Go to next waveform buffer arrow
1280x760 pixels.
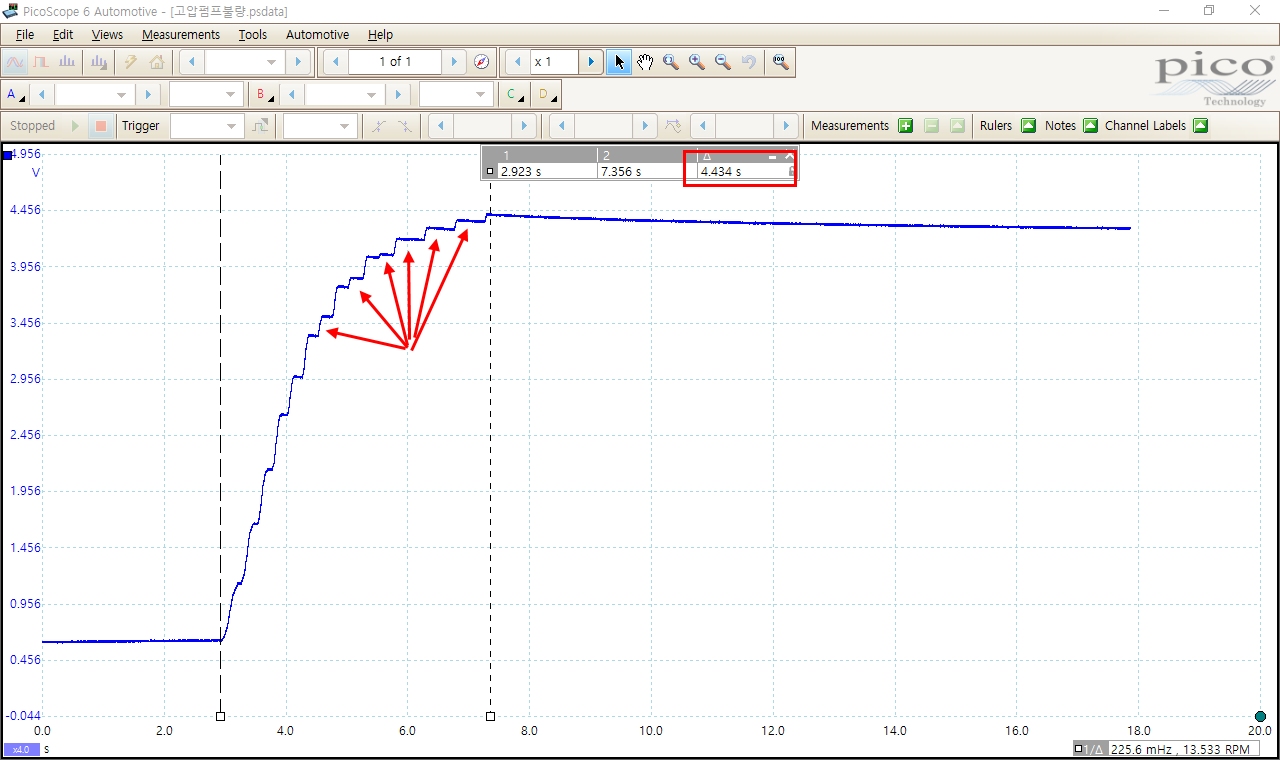coord(455,62)
